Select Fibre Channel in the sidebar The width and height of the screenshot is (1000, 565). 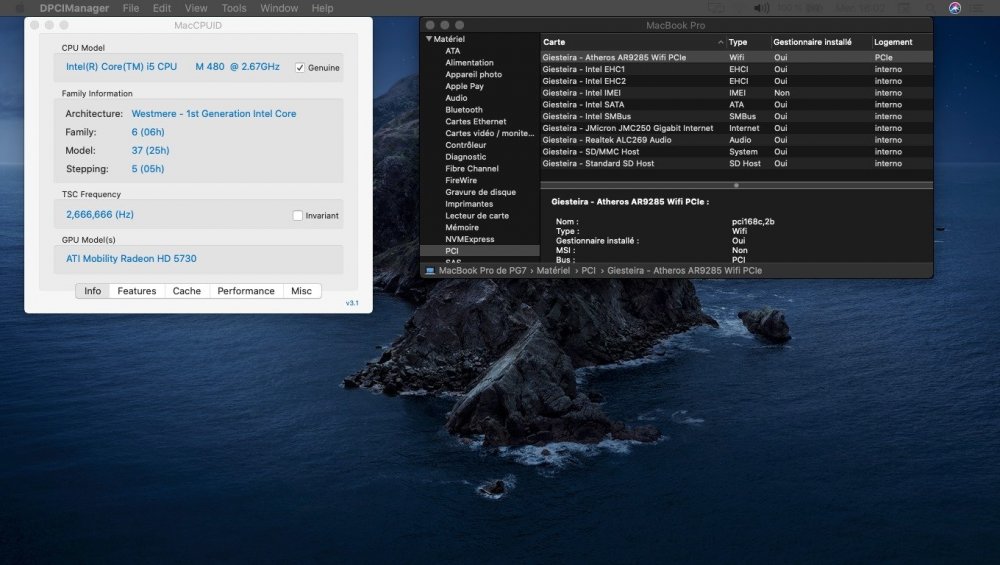[x=472, y=168]
